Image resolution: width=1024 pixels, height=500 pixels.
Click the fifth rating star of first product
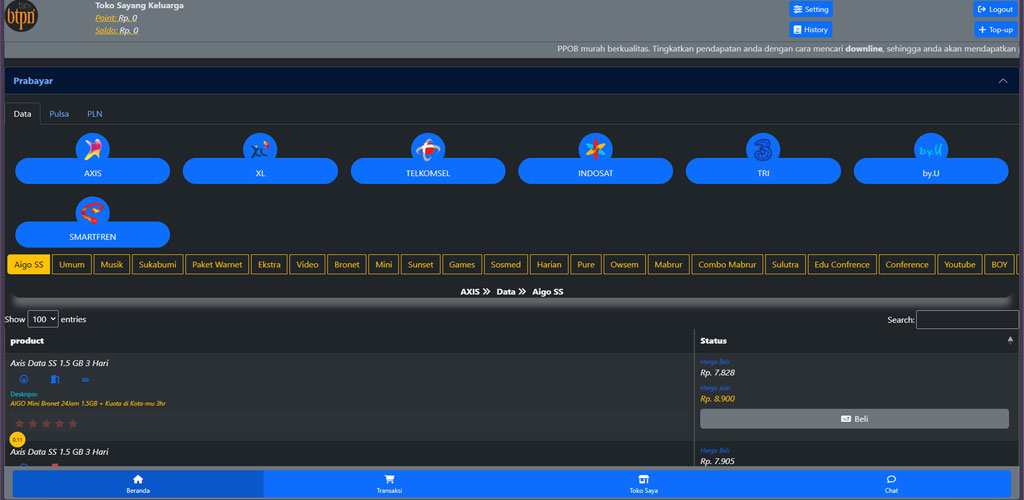(x=72, y=424)
